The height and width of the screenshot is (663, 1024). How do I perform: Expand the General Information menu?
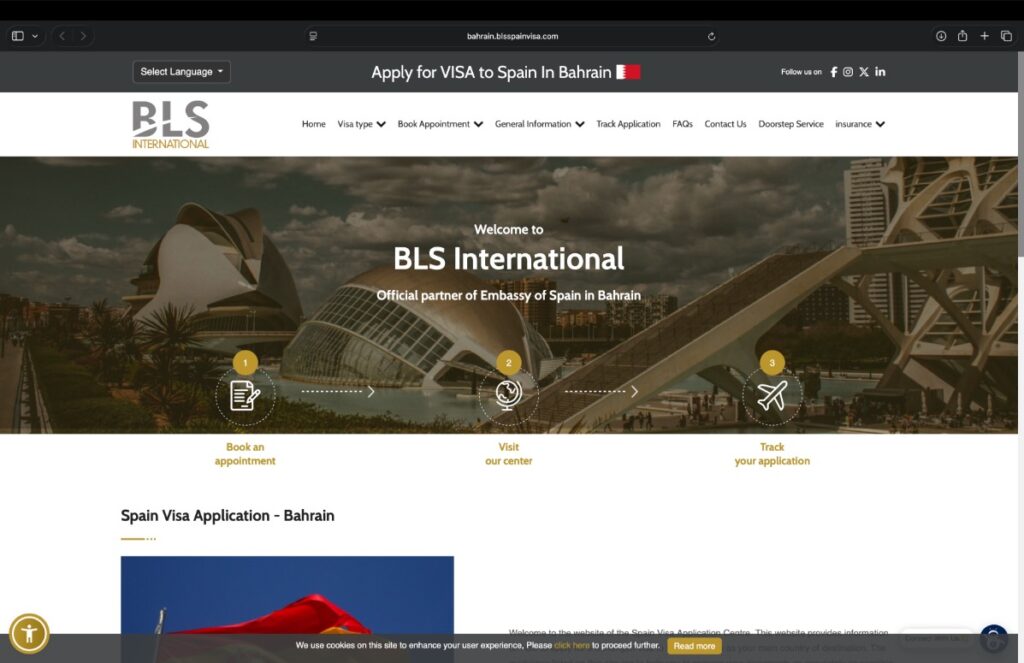[x=539, y=124]
